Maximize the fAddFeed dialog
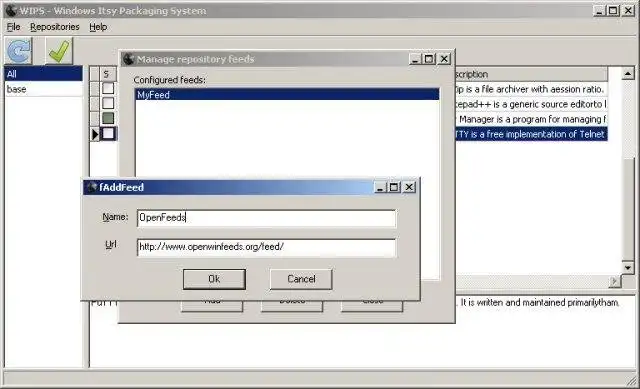The height and width of the screenshot is (389, 640). point(394,187)
